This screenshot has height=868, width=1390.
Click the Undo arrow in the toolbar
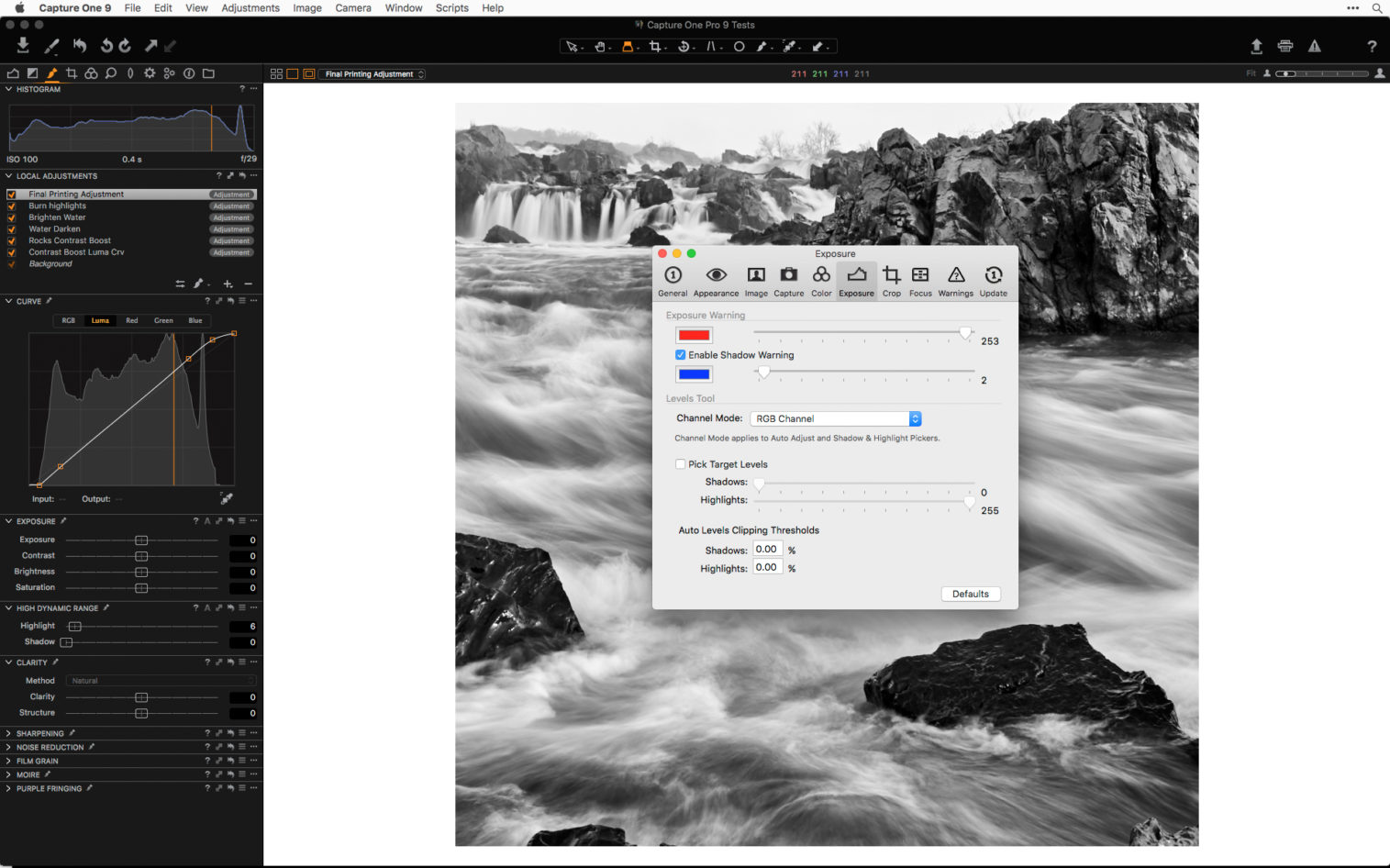pos(82,45)
